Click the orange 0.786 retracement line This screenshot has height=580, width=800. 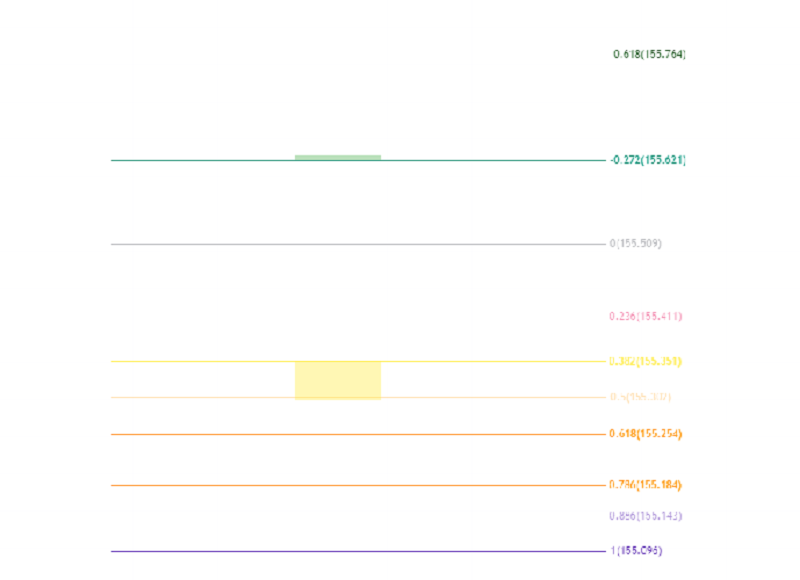pos(358,485)
